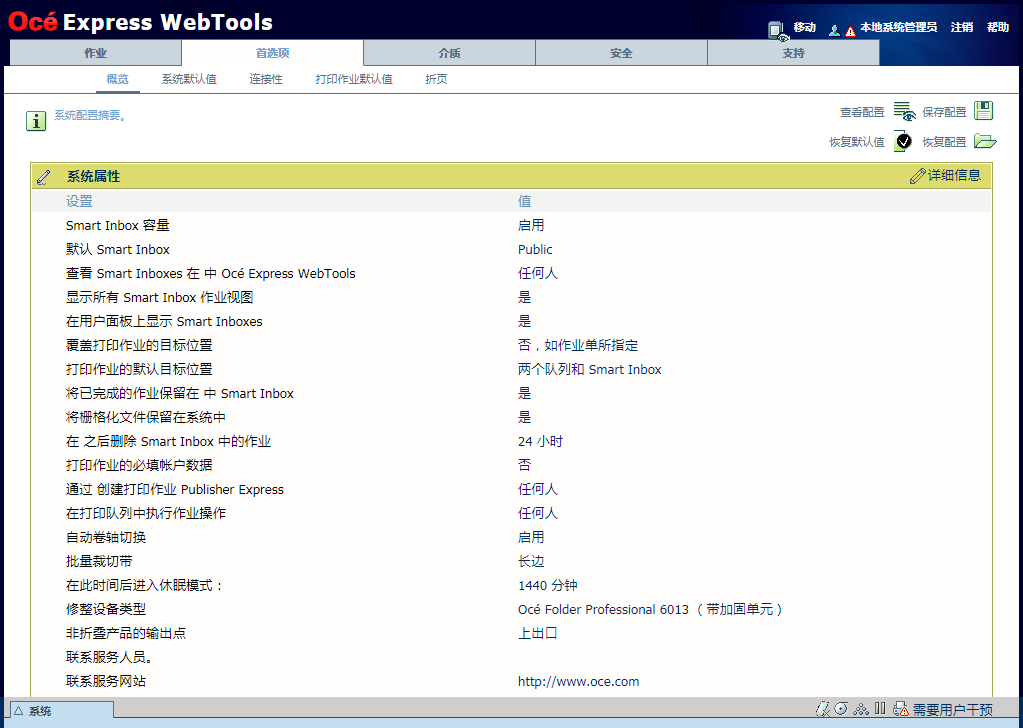Click the 系统属性 section header
The height and width of the screenshot is (728, 1023).
click(93, 176)
